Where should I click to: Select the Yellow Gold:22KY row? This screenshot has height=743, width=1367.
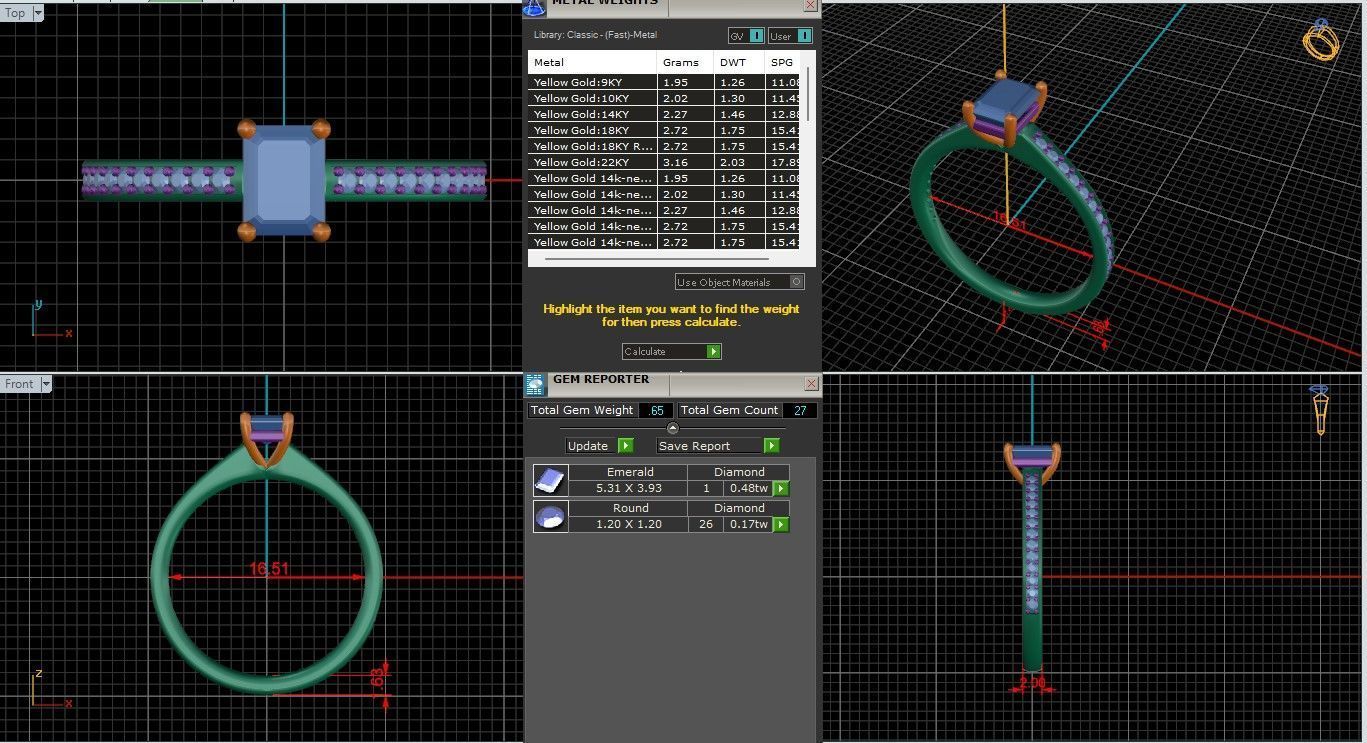tap(665, 162)
